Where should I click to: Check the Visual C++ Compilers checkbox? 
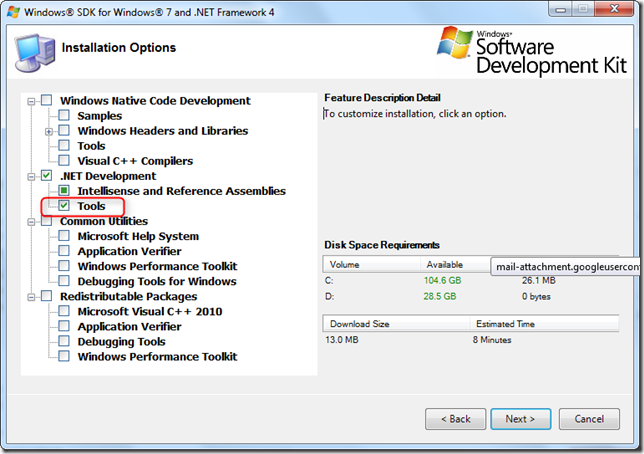tap(64, 160)
